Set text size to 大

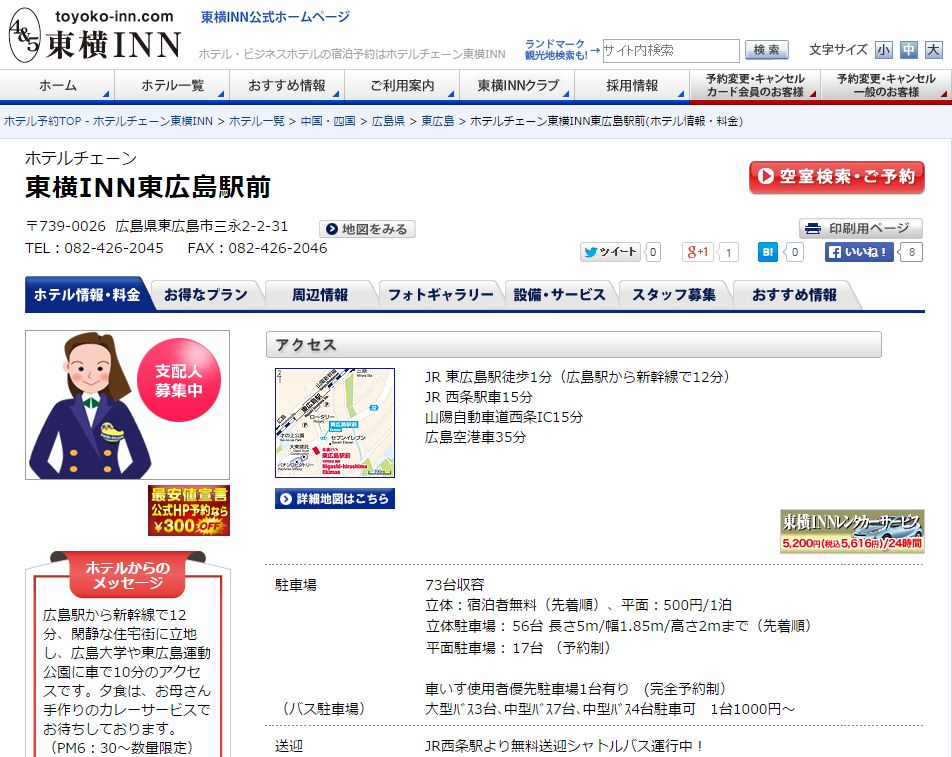933,50
